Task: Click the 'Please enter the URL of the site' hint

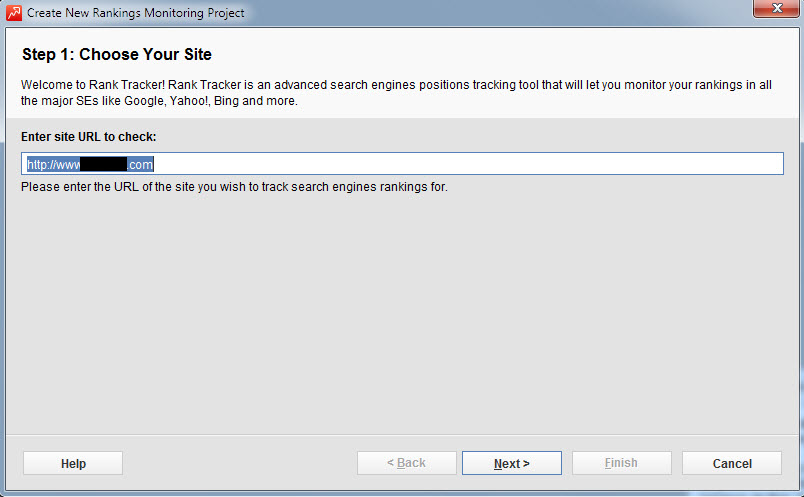Action: pyautogui.click(x=234, y=187)
